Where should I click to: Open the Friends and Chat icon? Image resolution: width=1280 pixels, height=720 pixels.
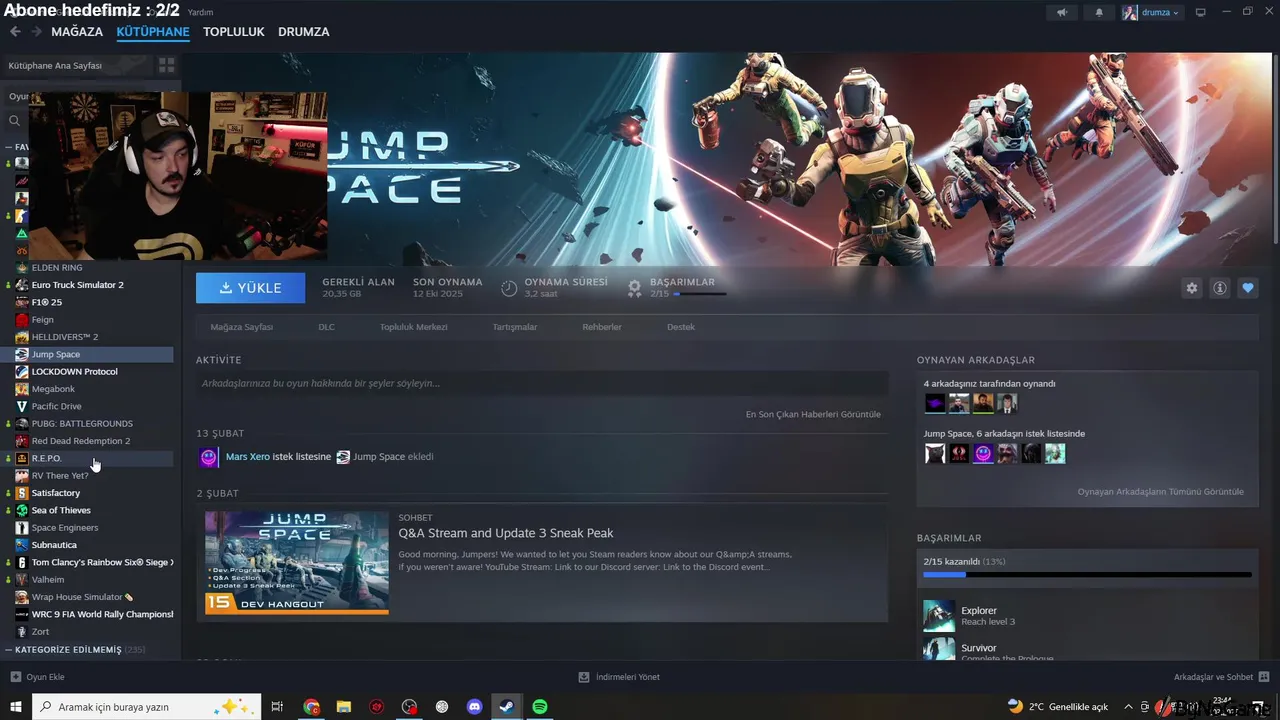pos(1264,677)
